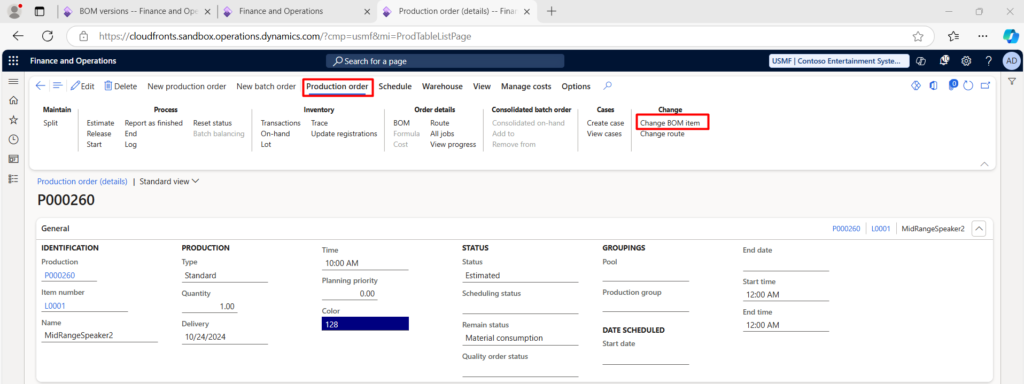Viewport: 1024px width, 384px height.
Task: Open Workspaces icon in left sidebar
Action: click(13, 159)
